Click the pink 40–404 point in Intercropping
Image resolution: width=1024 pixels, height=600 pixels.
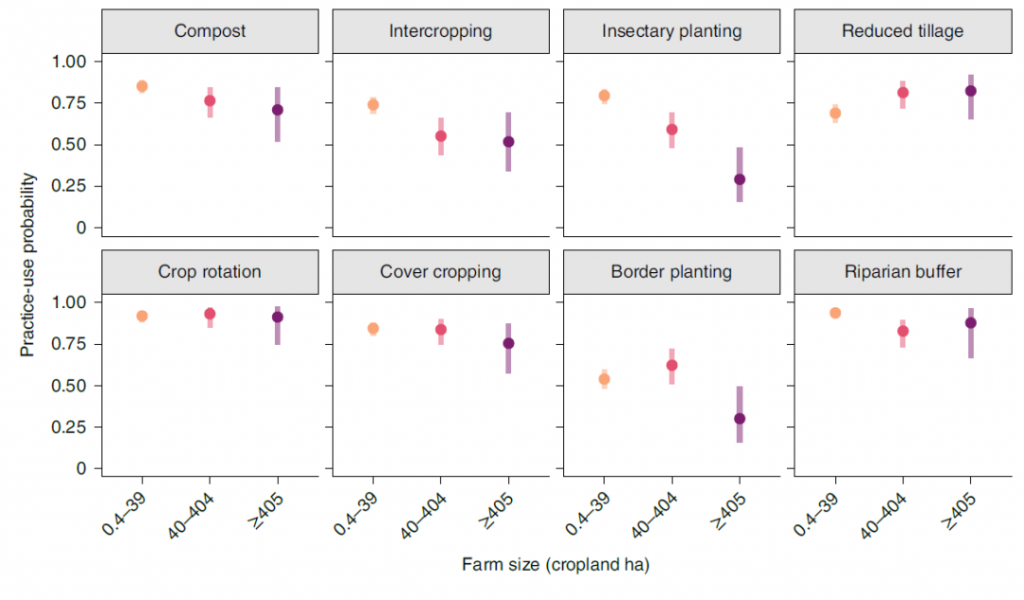click(x=440, y=136)
